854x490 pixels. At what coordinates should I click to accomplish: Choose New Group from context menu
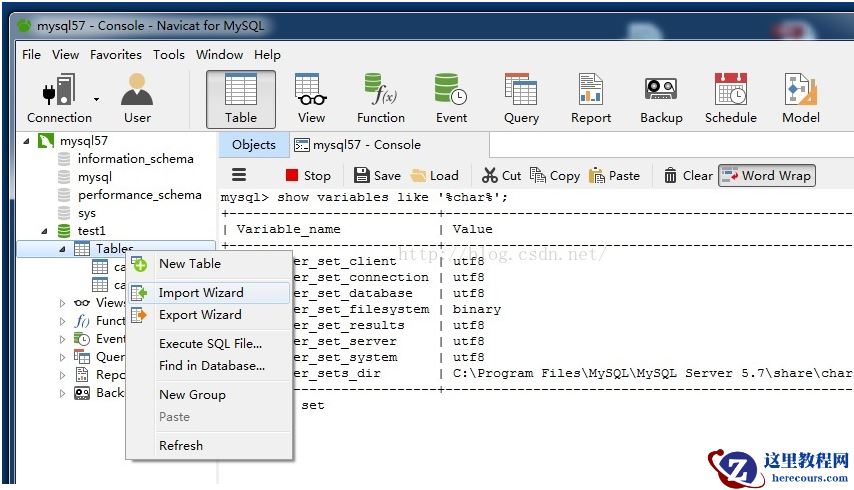coord(209,395)
